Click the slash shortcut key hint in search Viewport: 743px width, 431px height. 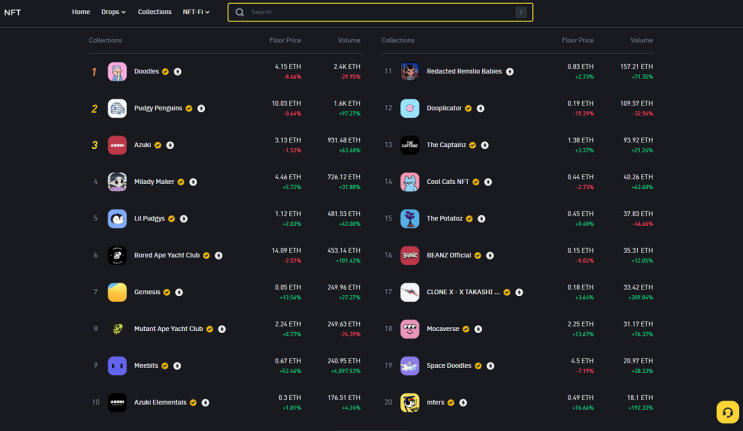tap(521, 12)
